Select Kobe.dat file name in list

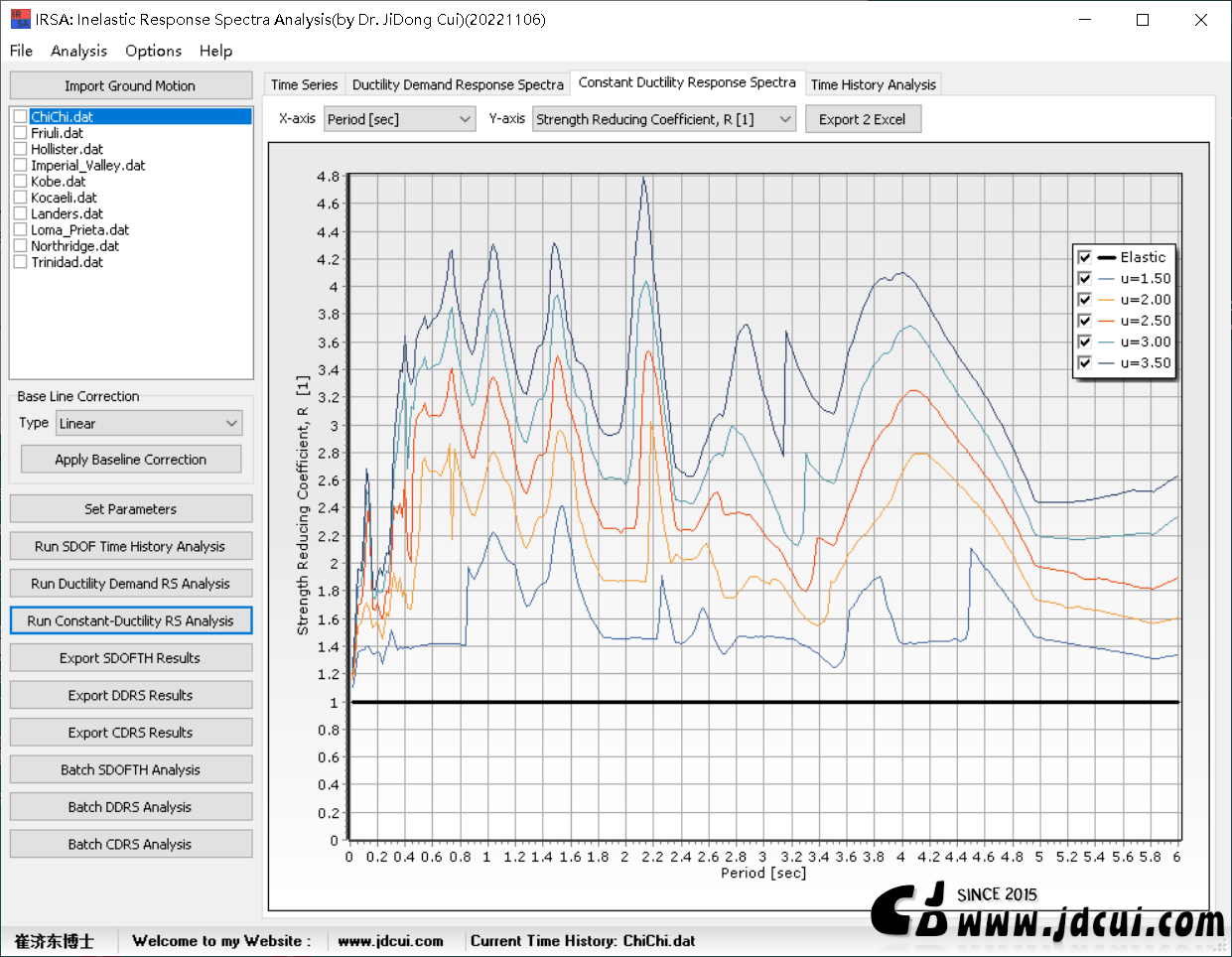(x=59, y=182)
